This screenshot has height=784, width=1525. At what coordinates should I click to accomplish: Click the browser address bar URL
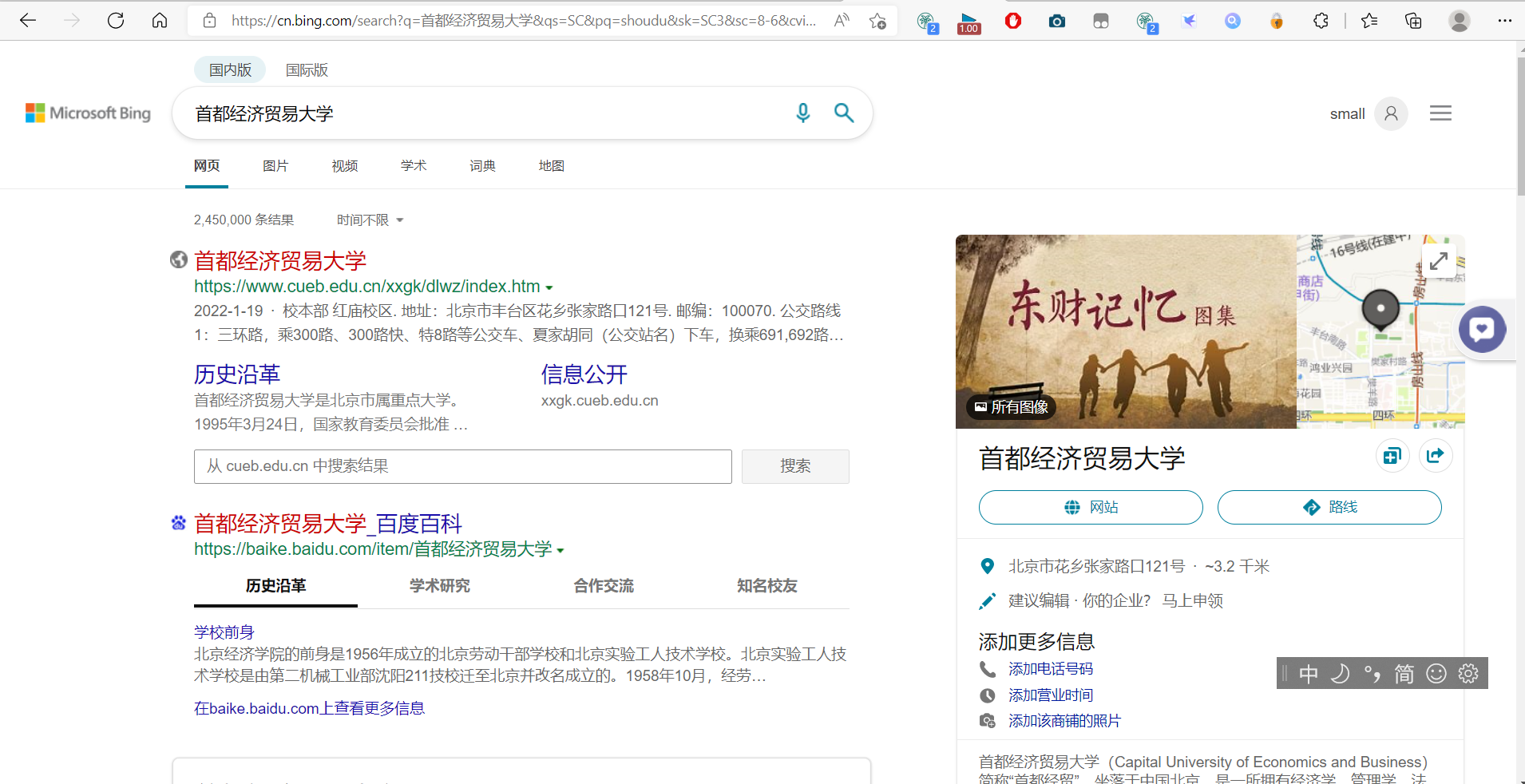(x=524, y=21)
